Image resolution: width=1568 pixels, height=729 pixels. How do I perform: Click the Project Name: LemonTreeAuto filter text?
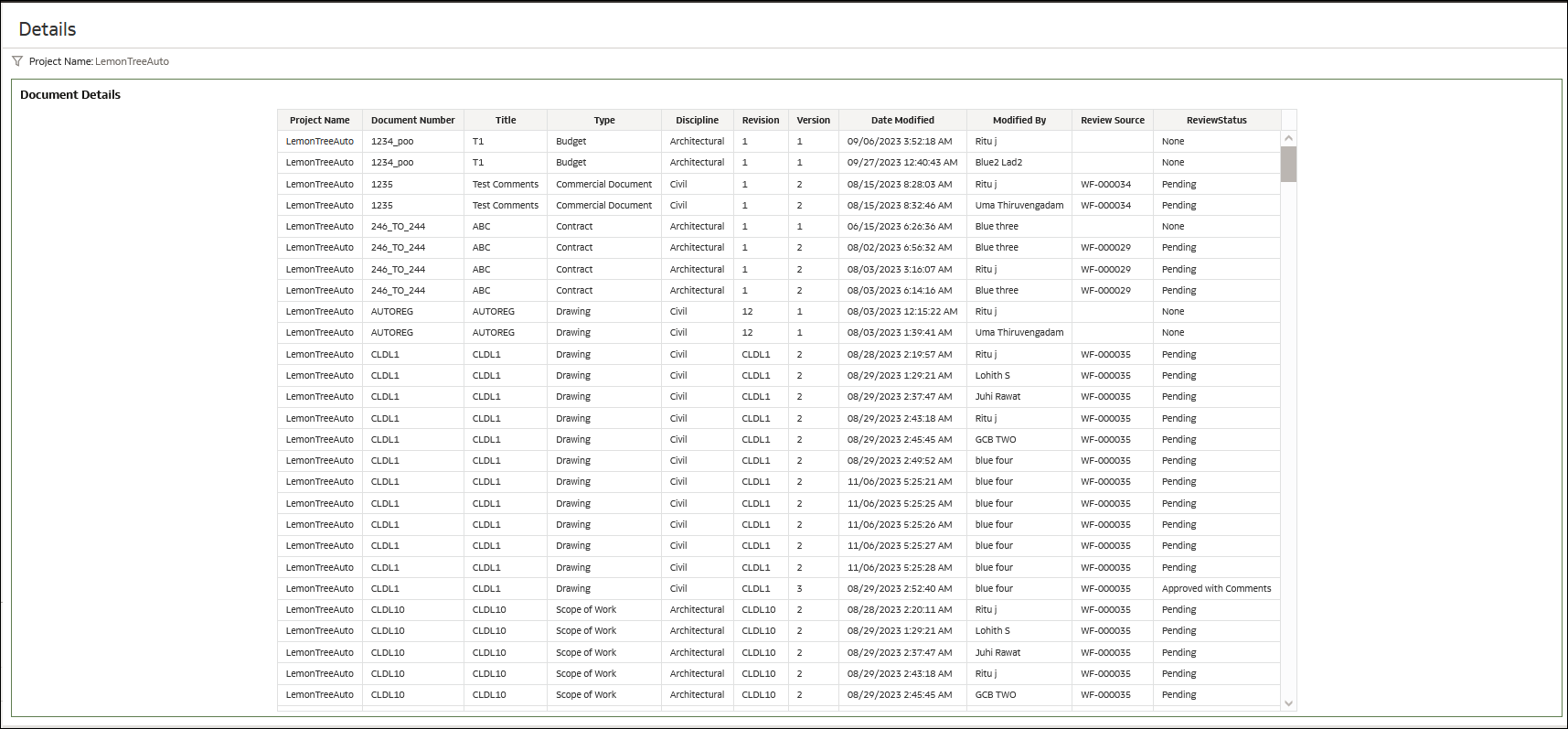pyautogui.click(x=99, y=61)
